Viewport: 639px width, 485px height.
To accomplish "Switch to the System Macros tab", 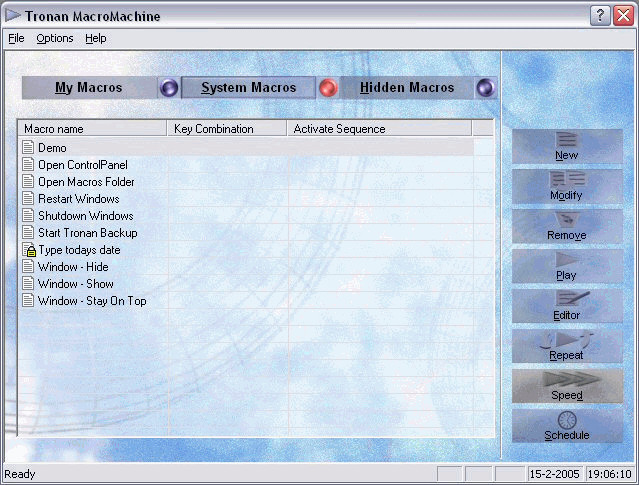I will [x=248, y=88].
